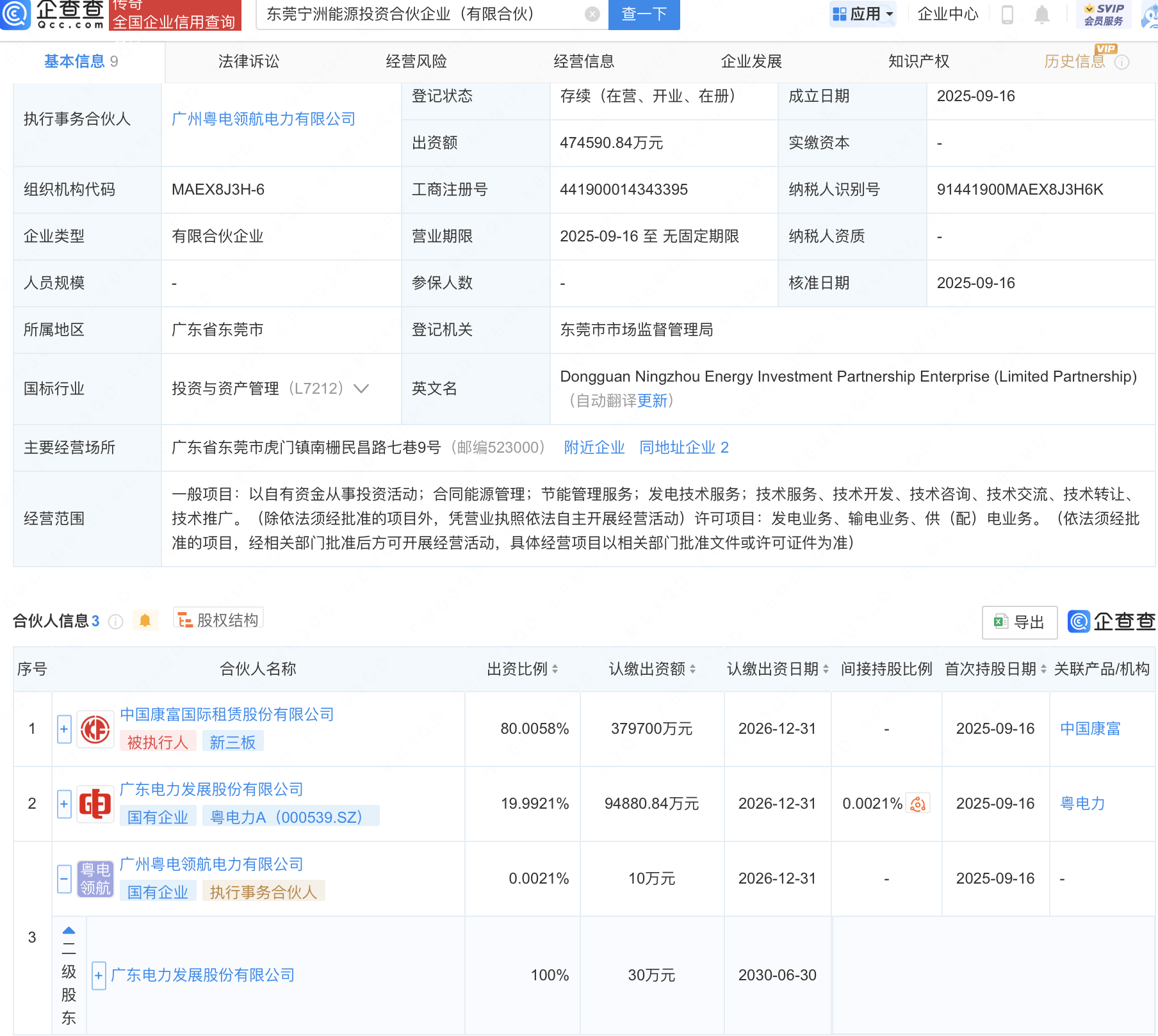The width and height of the screenshot is (1158, 1036).
Task: Switch to 基本信息 tab
Action: (81, 61)
